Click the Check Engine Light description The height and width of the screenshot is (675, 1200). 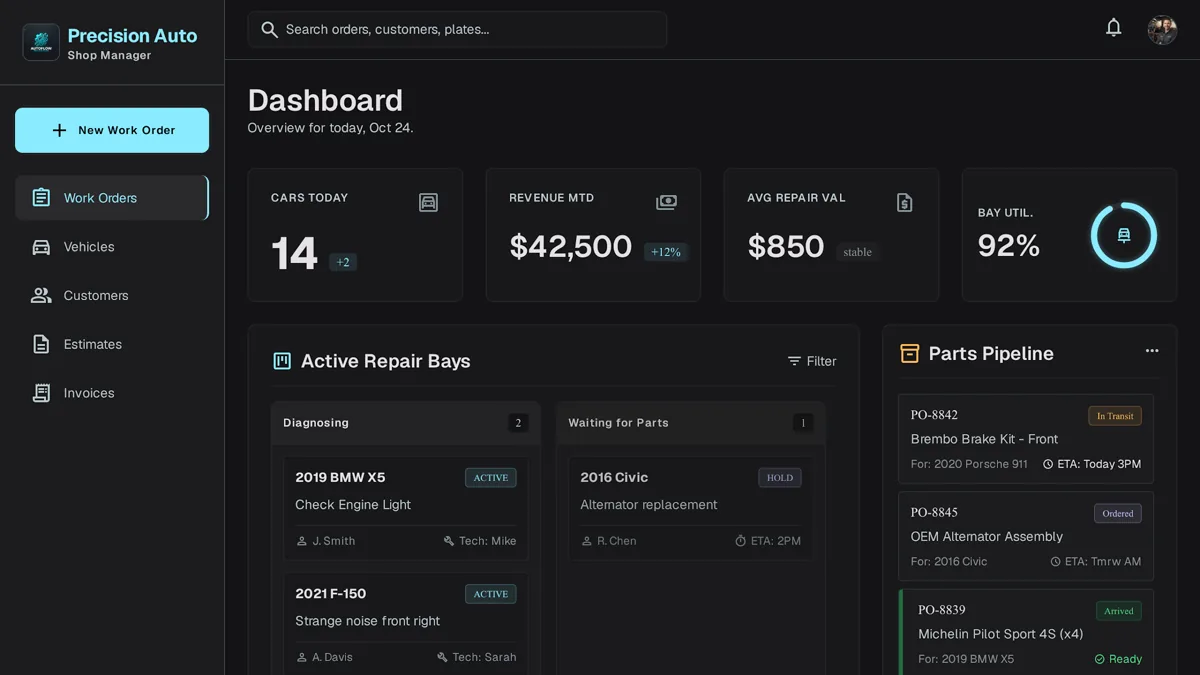coord(353,505)
